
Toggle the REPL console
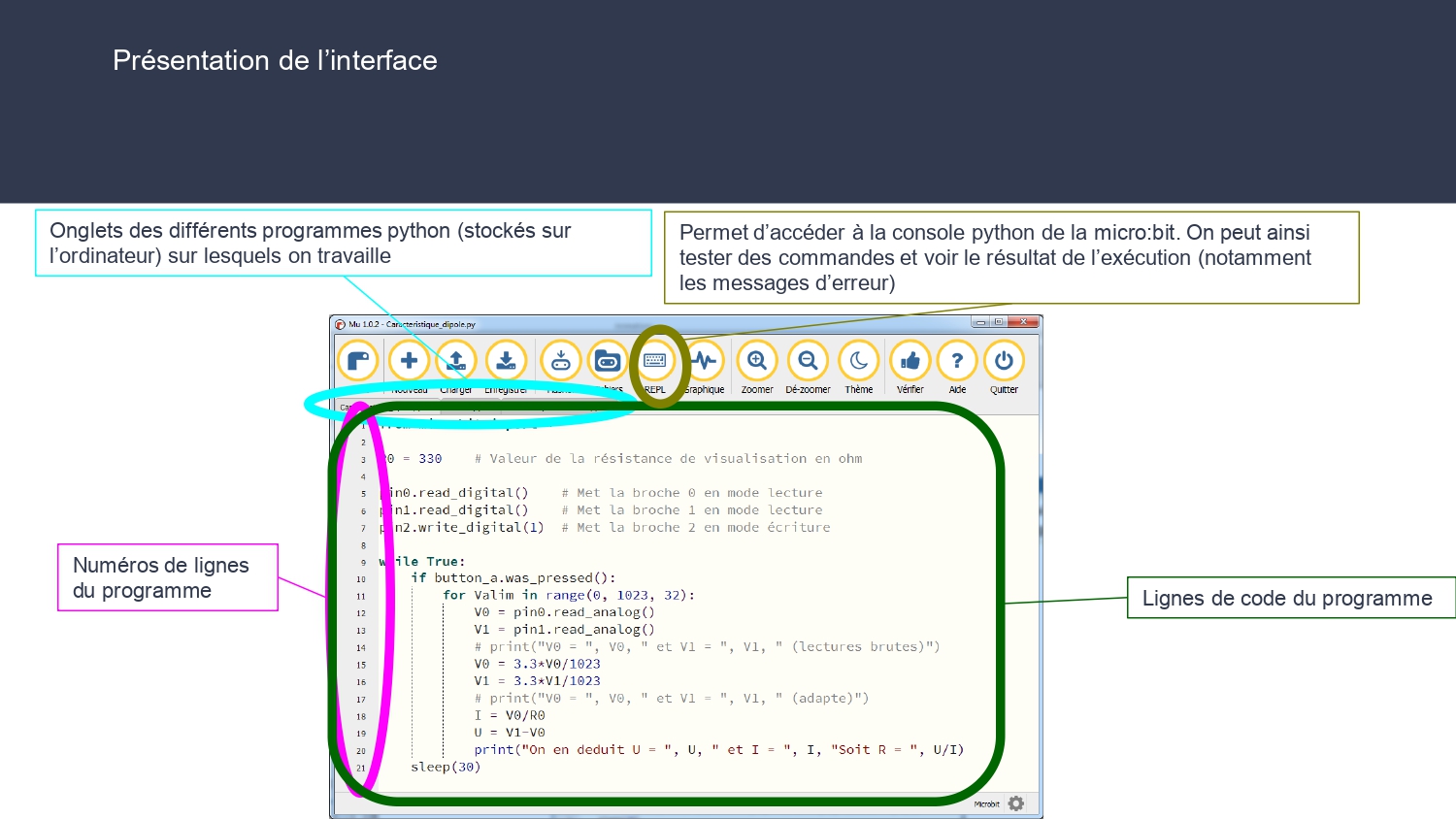click(x=655, y=361)
